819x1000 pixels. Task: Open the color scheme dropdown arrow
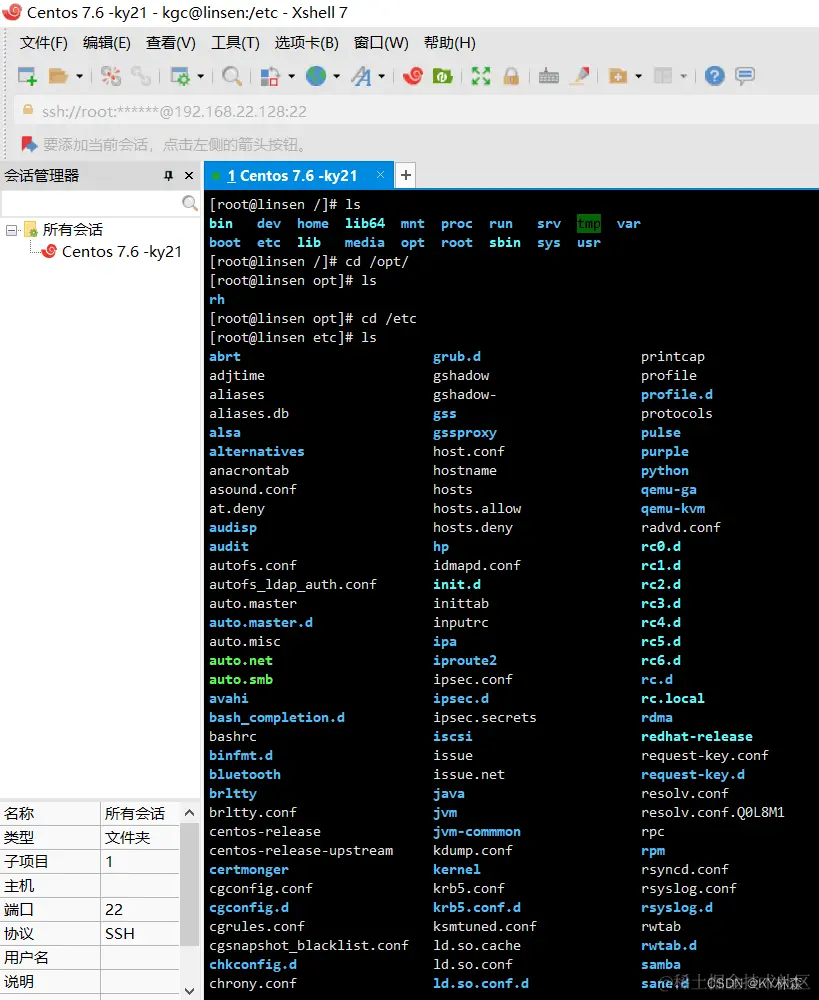coord(291,76)
